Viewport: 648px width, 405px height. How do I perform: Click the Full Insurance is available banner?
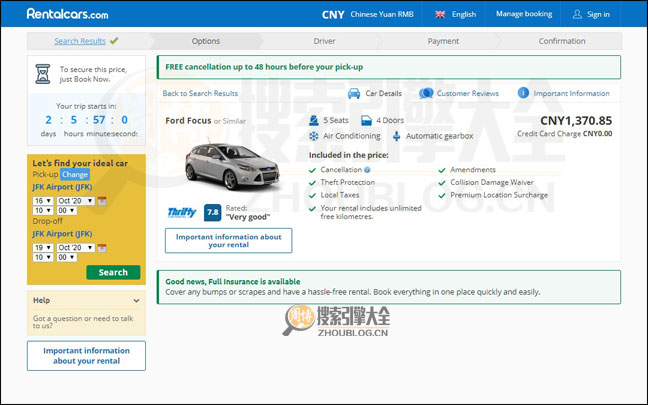(388, 287)
